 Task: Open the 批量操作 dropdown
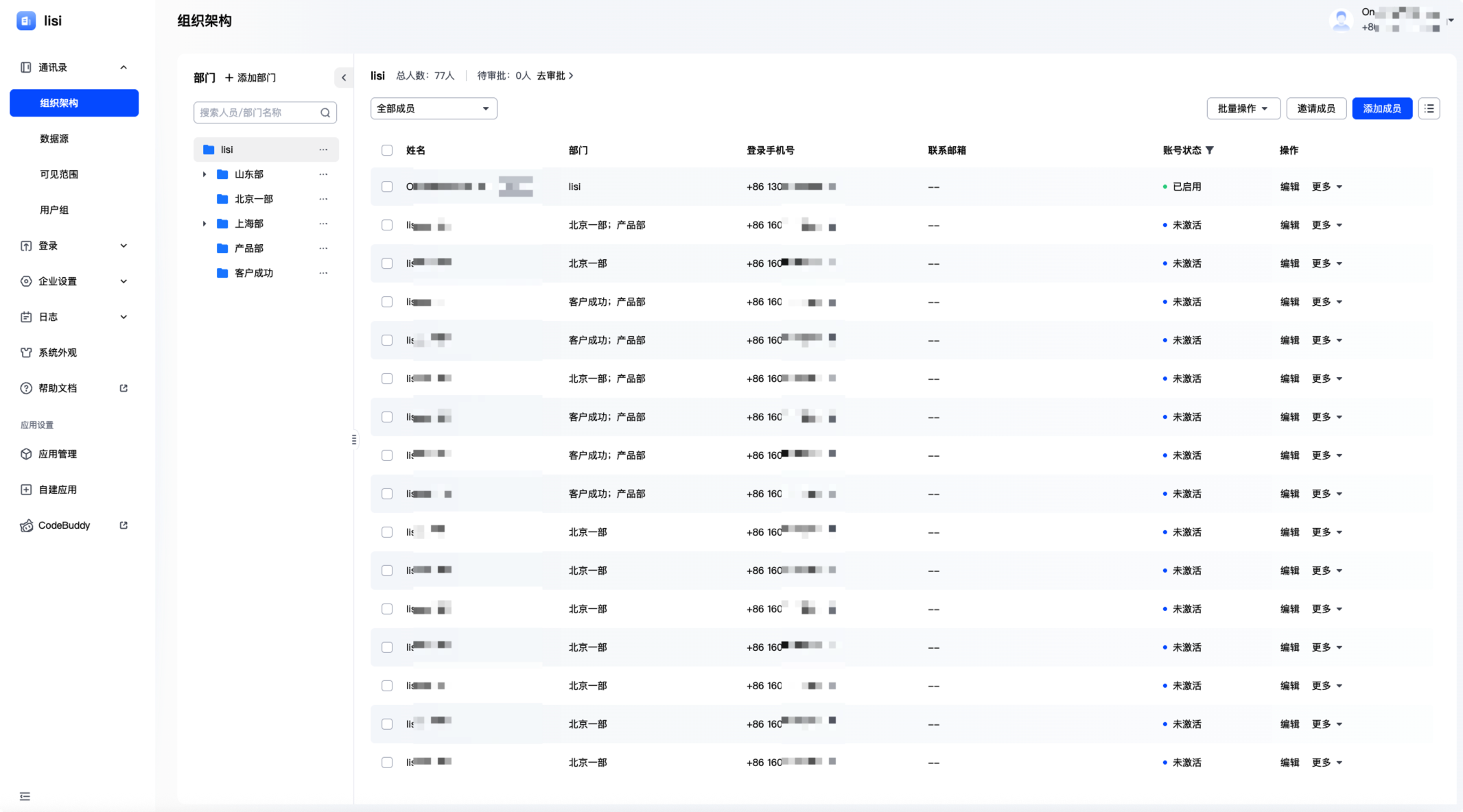click(1243, 108)
